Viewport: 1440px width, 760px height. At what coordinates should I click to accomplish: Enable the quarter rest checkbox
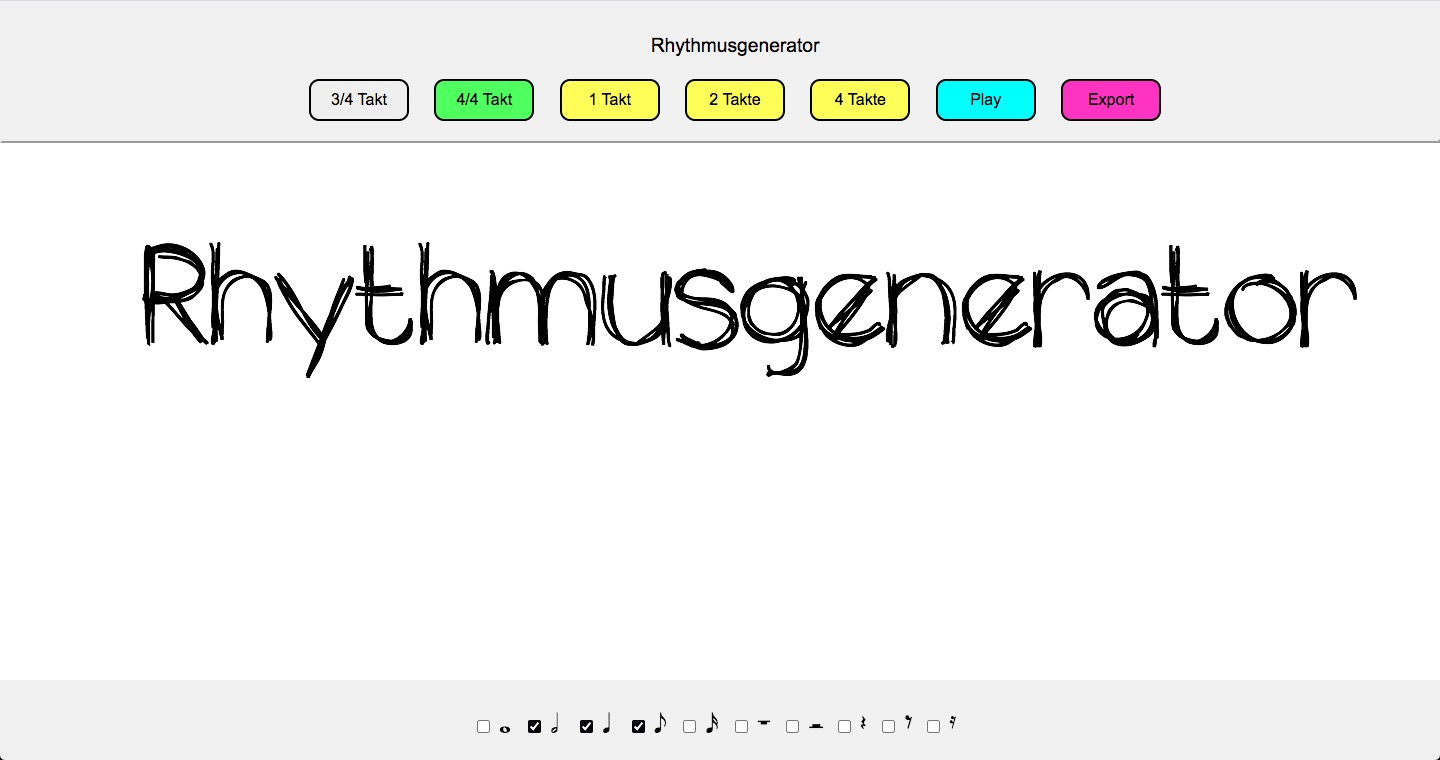pyautogui.click(x=844, y=727)
